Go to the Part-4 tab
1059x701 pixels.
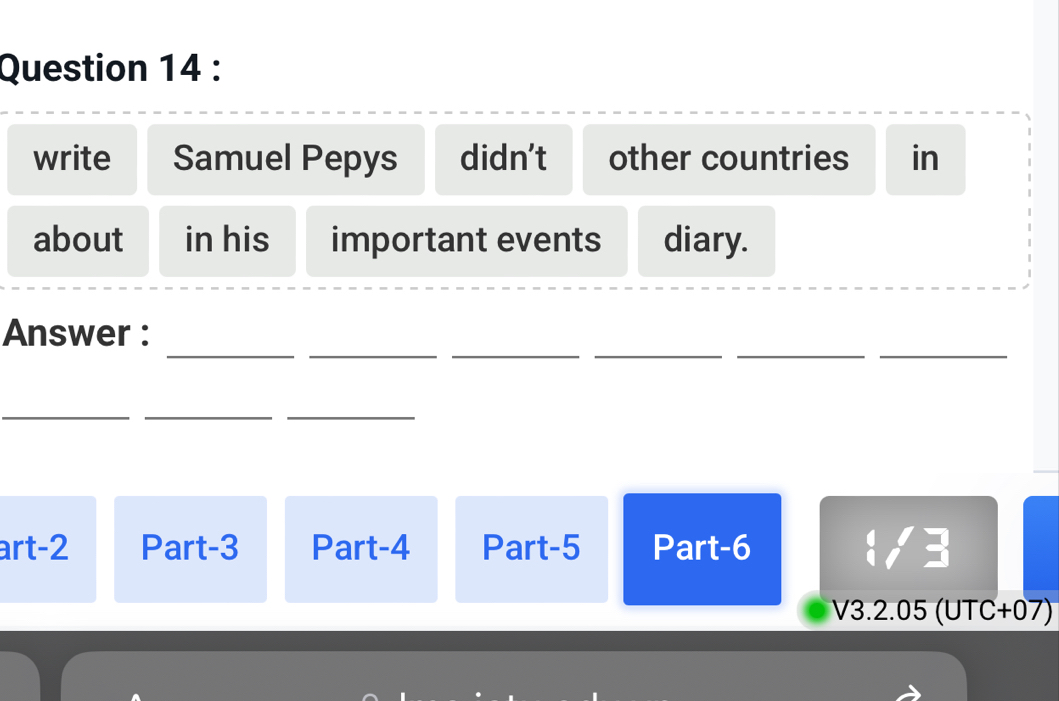361,549
